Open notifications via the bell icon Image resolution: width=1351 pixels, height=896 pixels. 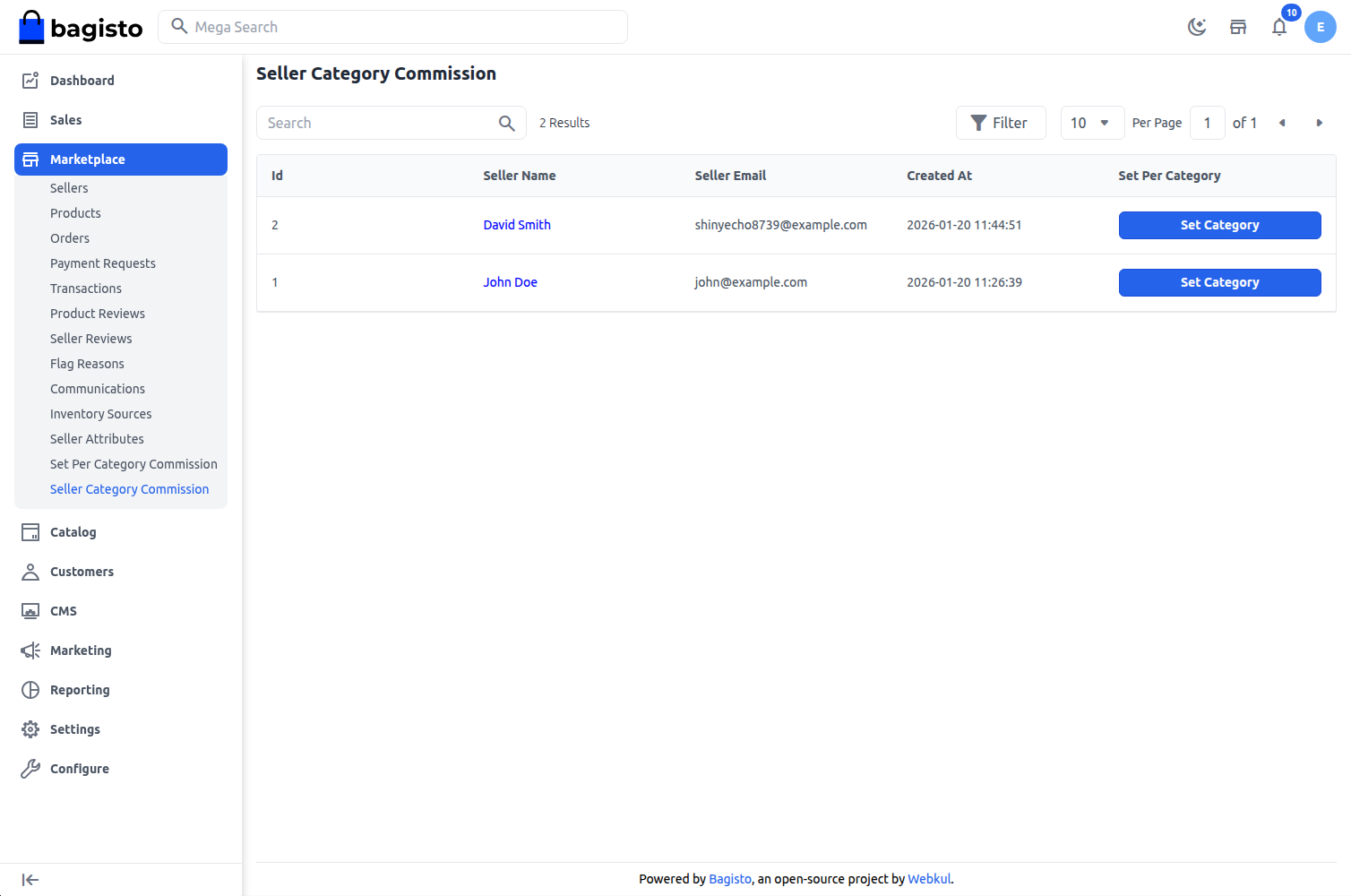click(x=1279, y=27)
